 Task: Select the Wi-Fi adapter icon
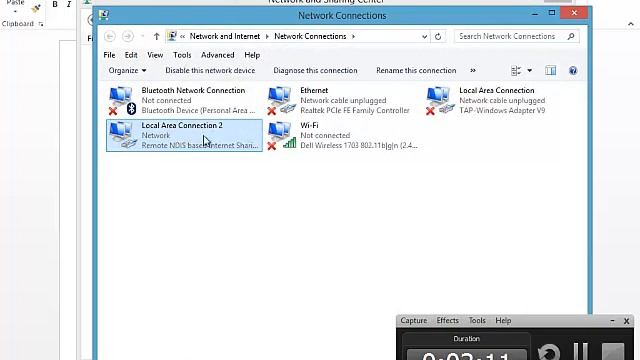coord(281,136)
